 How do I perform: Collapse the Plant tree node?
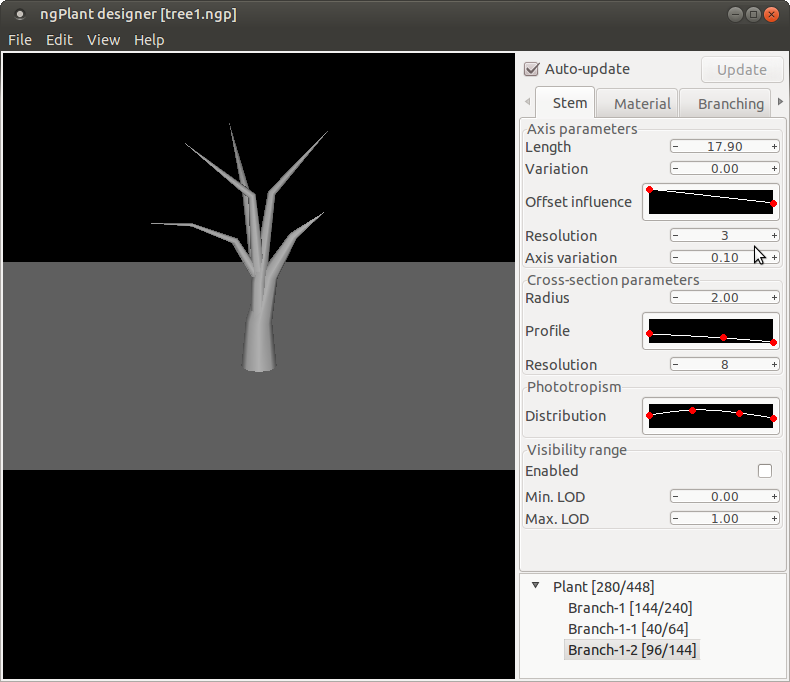(x=535, y=587)
